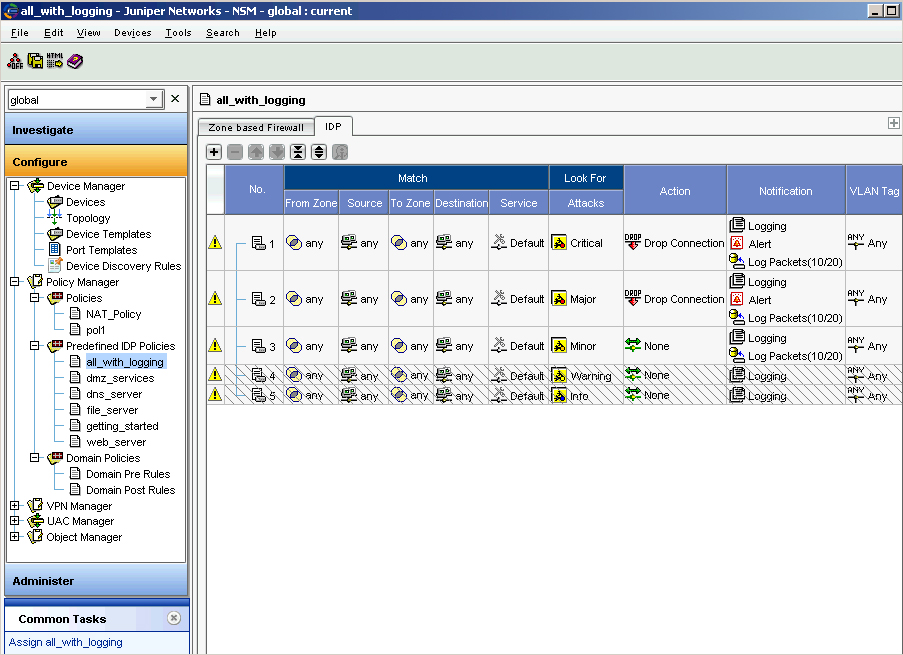Image resolution: width=903 pixels, height=655 pixels.
Task: Select NAT_Policy in the Policies tree
Action: [113, 314]
